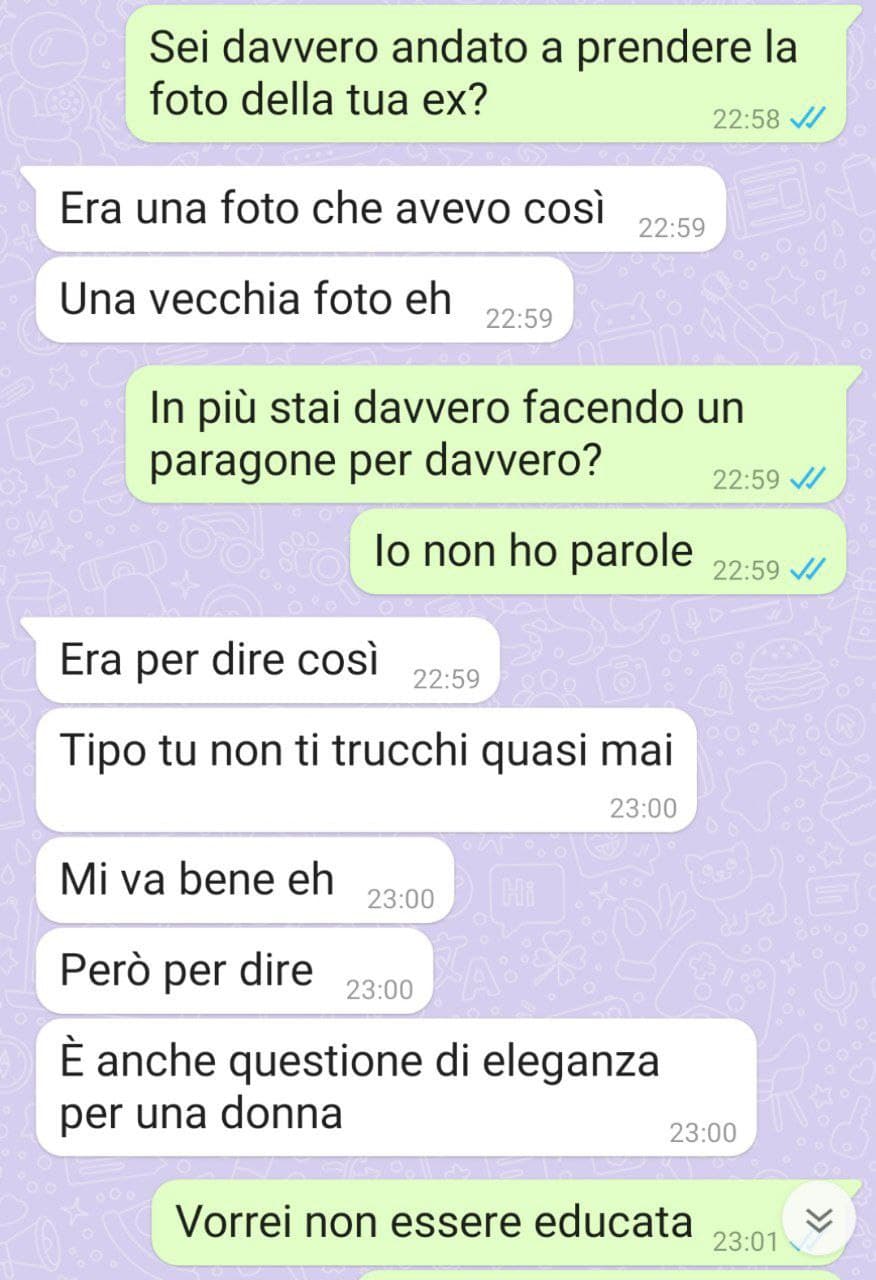This screenshot has width=876, height=1280.
Task: Select the 'Mi va bene eh' bubble
Action: click(x=245, y=880)
